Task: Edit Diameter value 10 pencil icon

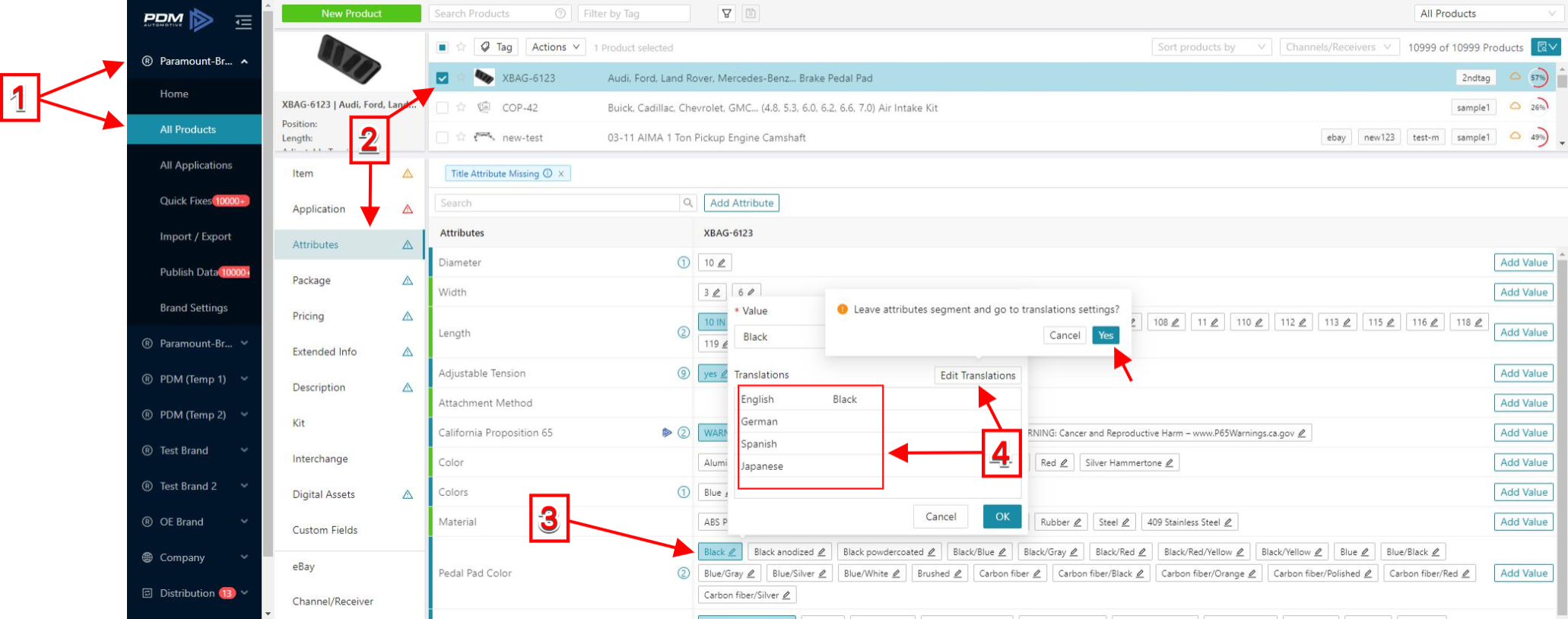Action: click(722, 263)
